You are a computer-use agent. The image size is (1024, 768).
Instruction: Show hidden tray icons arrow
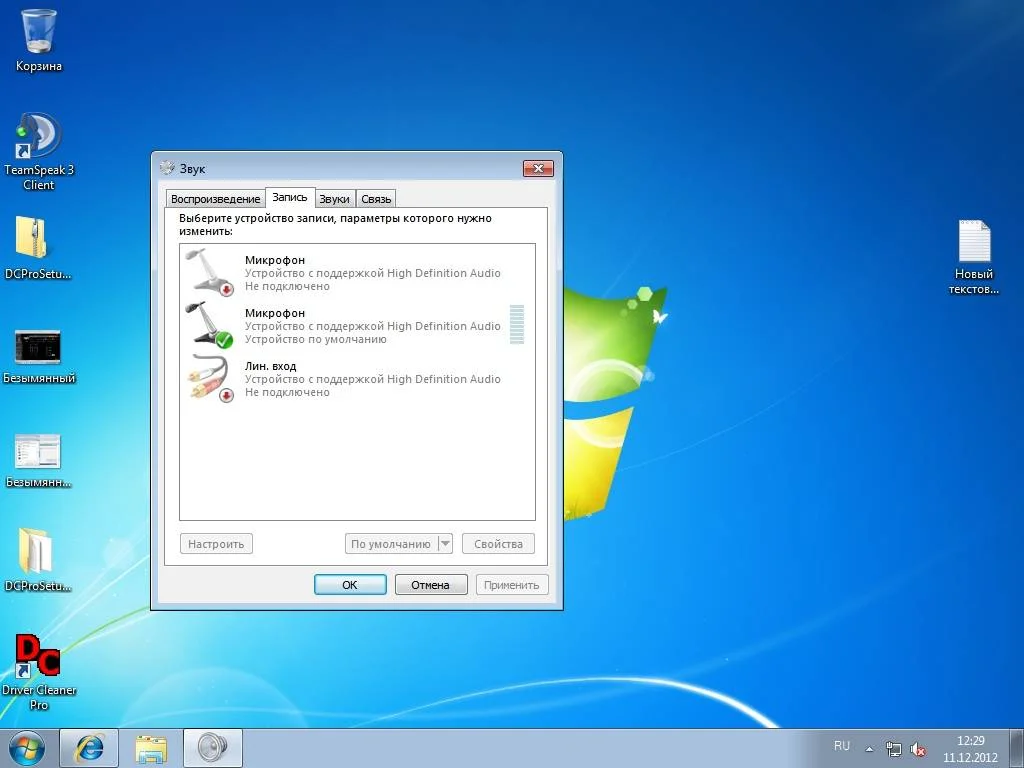pos(869,748)
